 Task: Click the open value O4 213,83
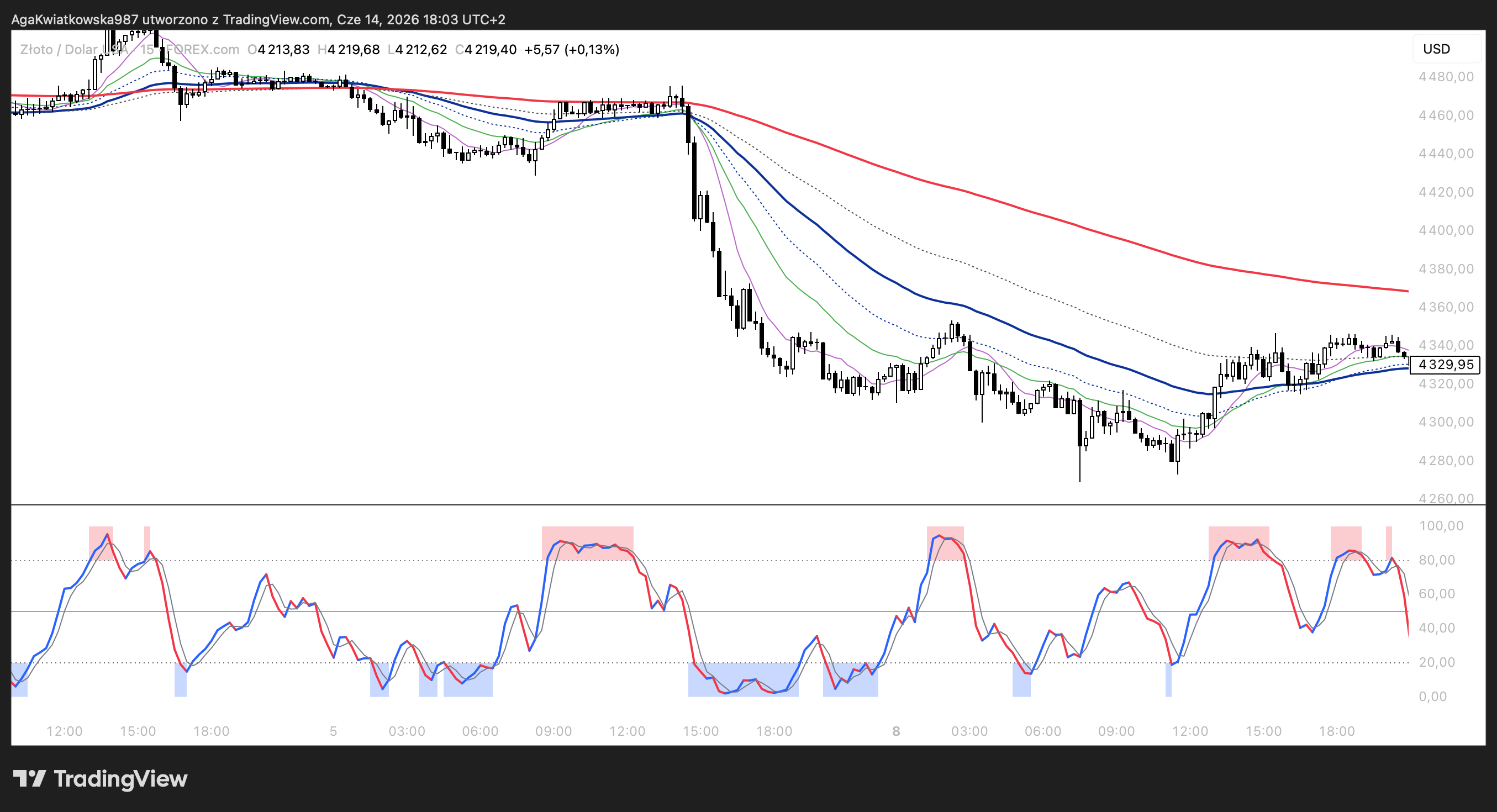278,49
